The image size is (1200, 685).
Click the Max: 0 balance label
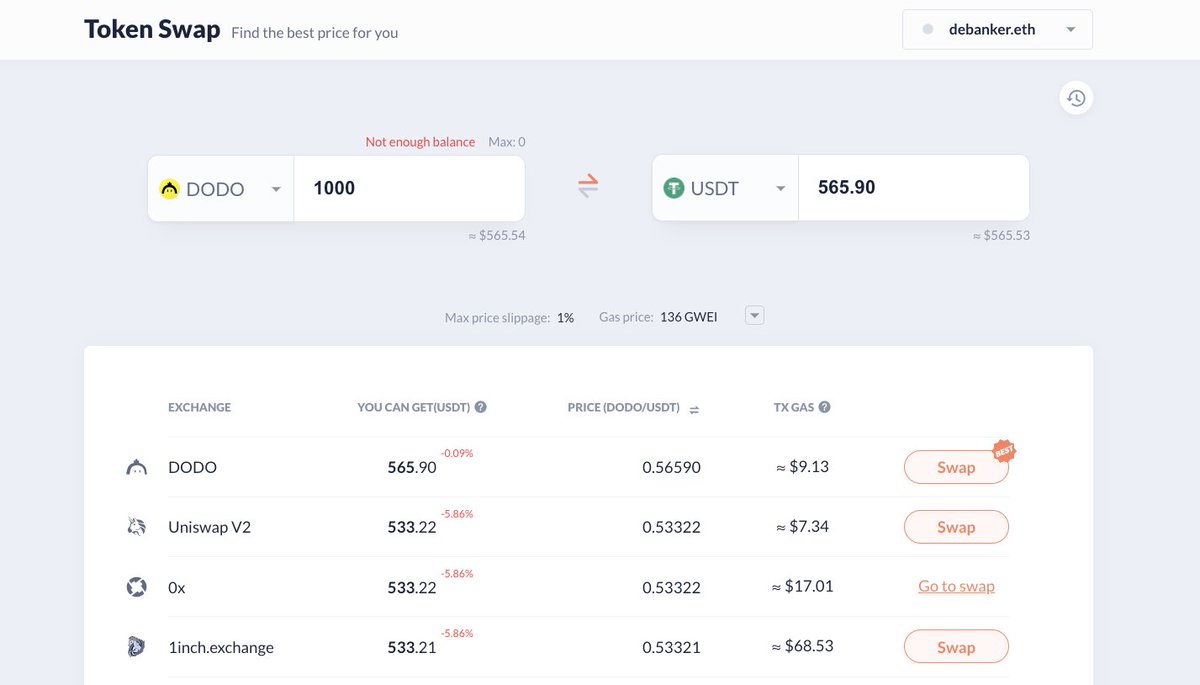click(x=507, y=142)
